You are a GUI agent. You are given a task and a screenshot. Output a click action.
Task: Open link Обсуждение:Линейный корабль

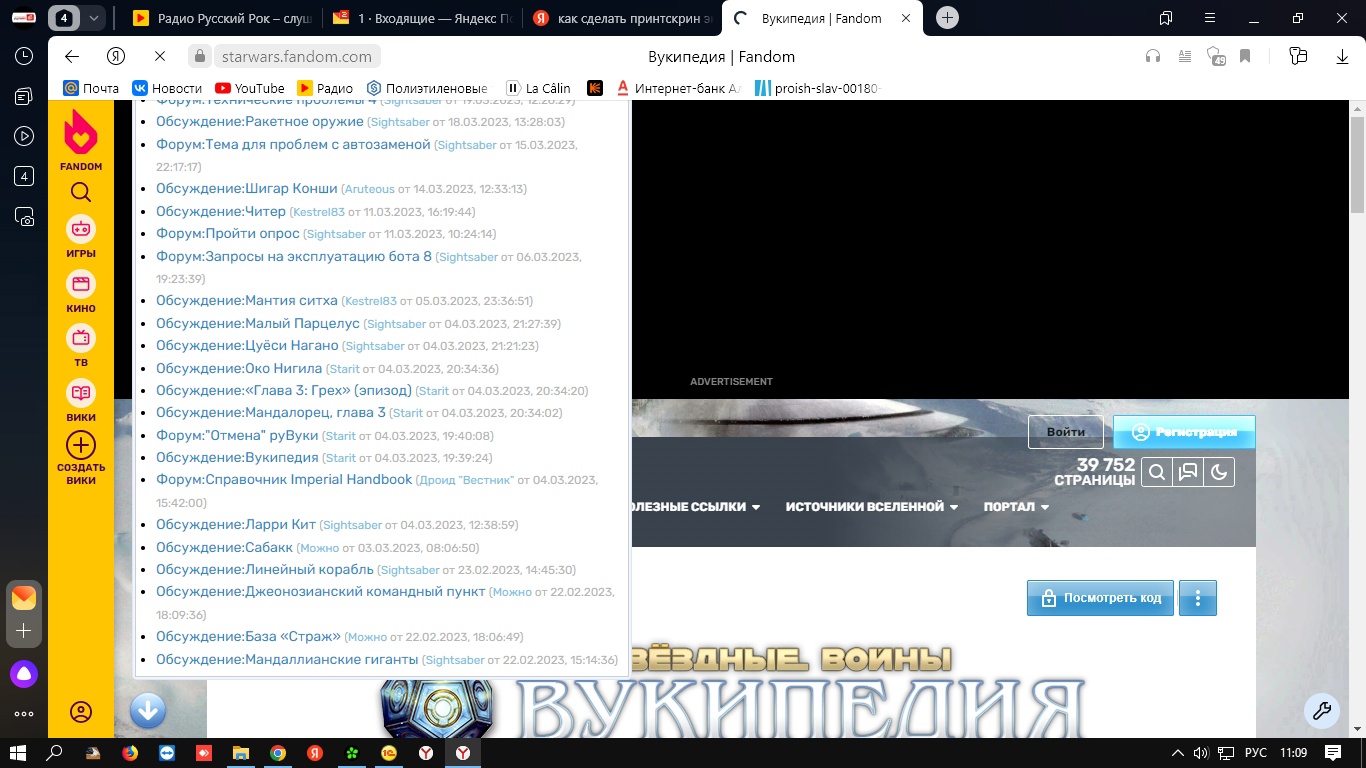[x=265, y=569]
